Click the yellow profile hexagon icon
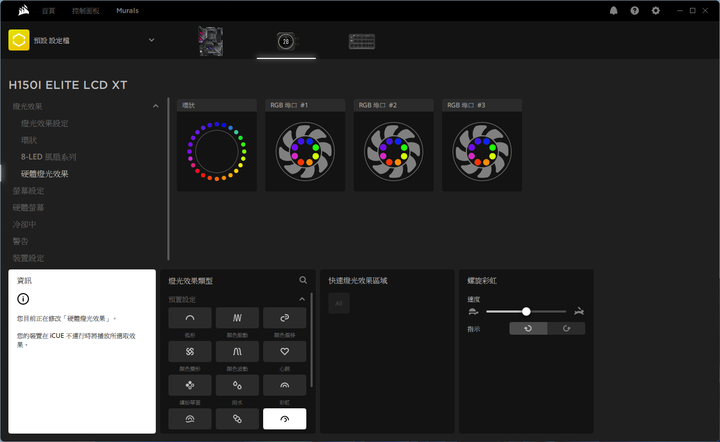Image resolution: width=720 pixels, height=442 pixels. pos(19,40)
